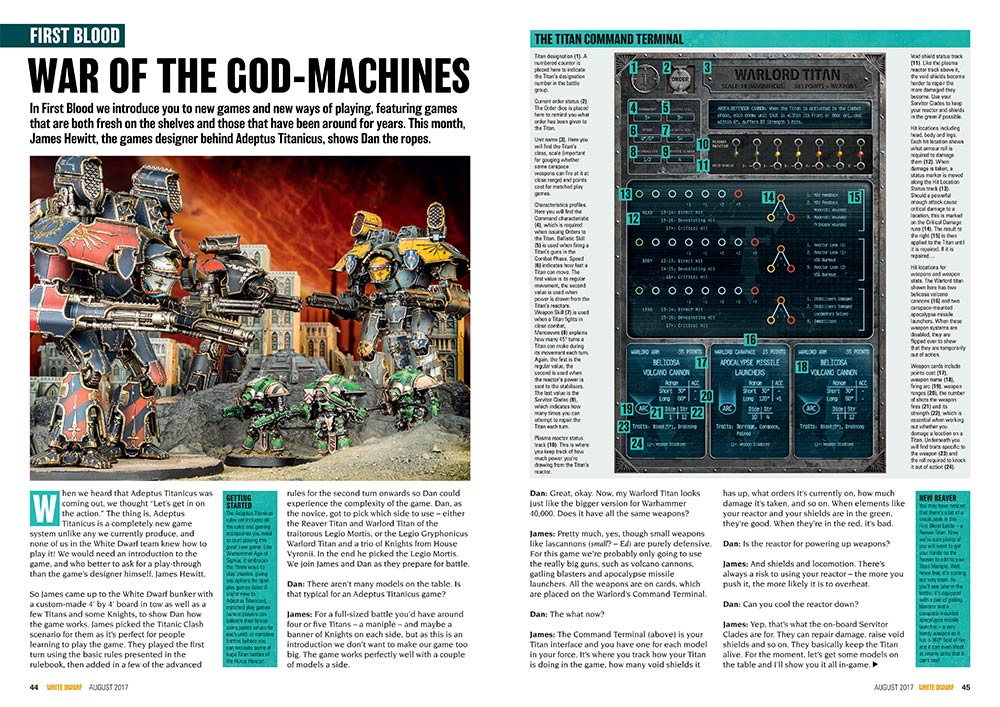Click the 'Void shield status track (11)' caption
The height and width of the screenshot is (707, 1000).
938,87
